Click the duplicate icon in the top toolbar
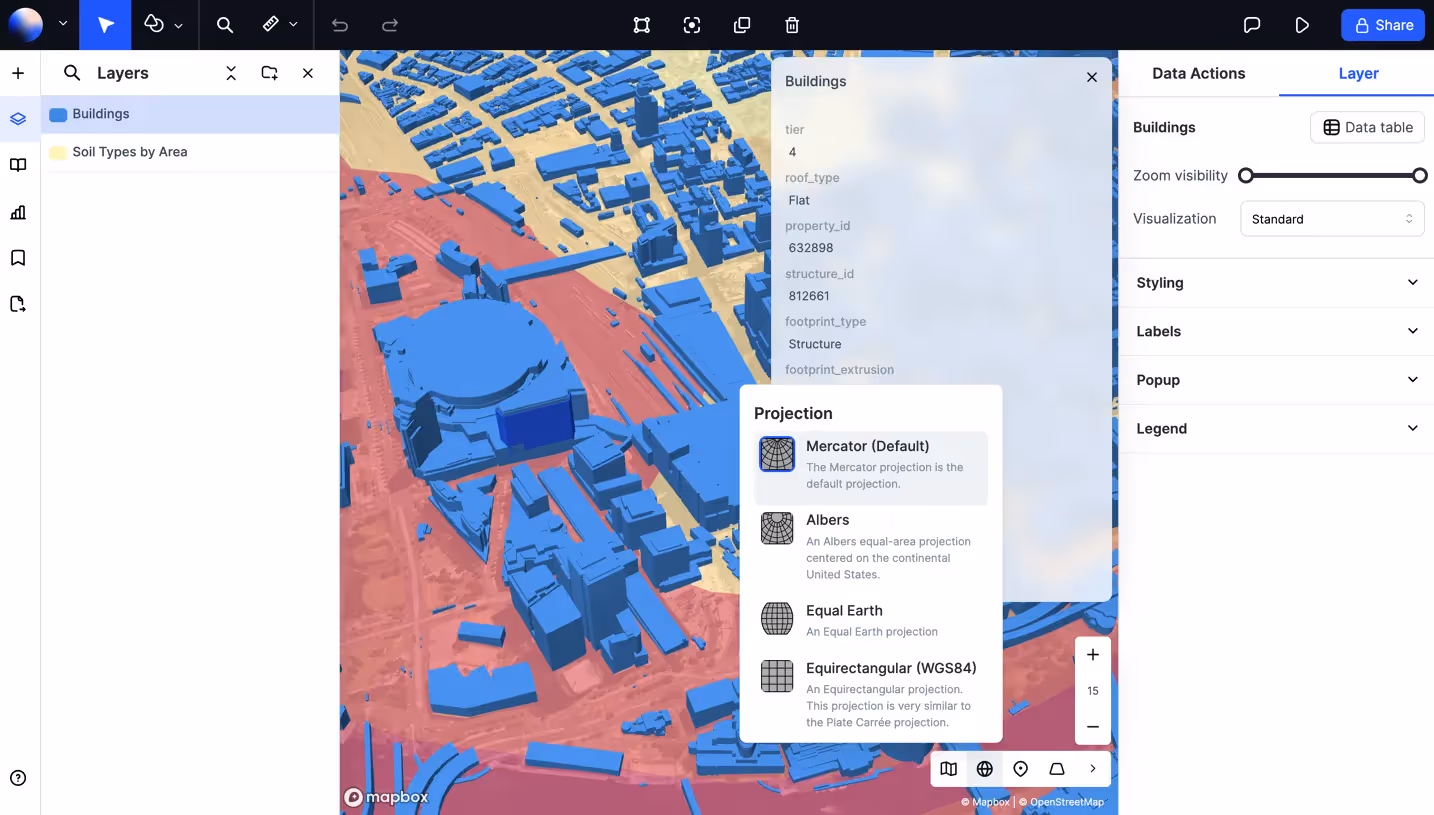 coord(741,25)
